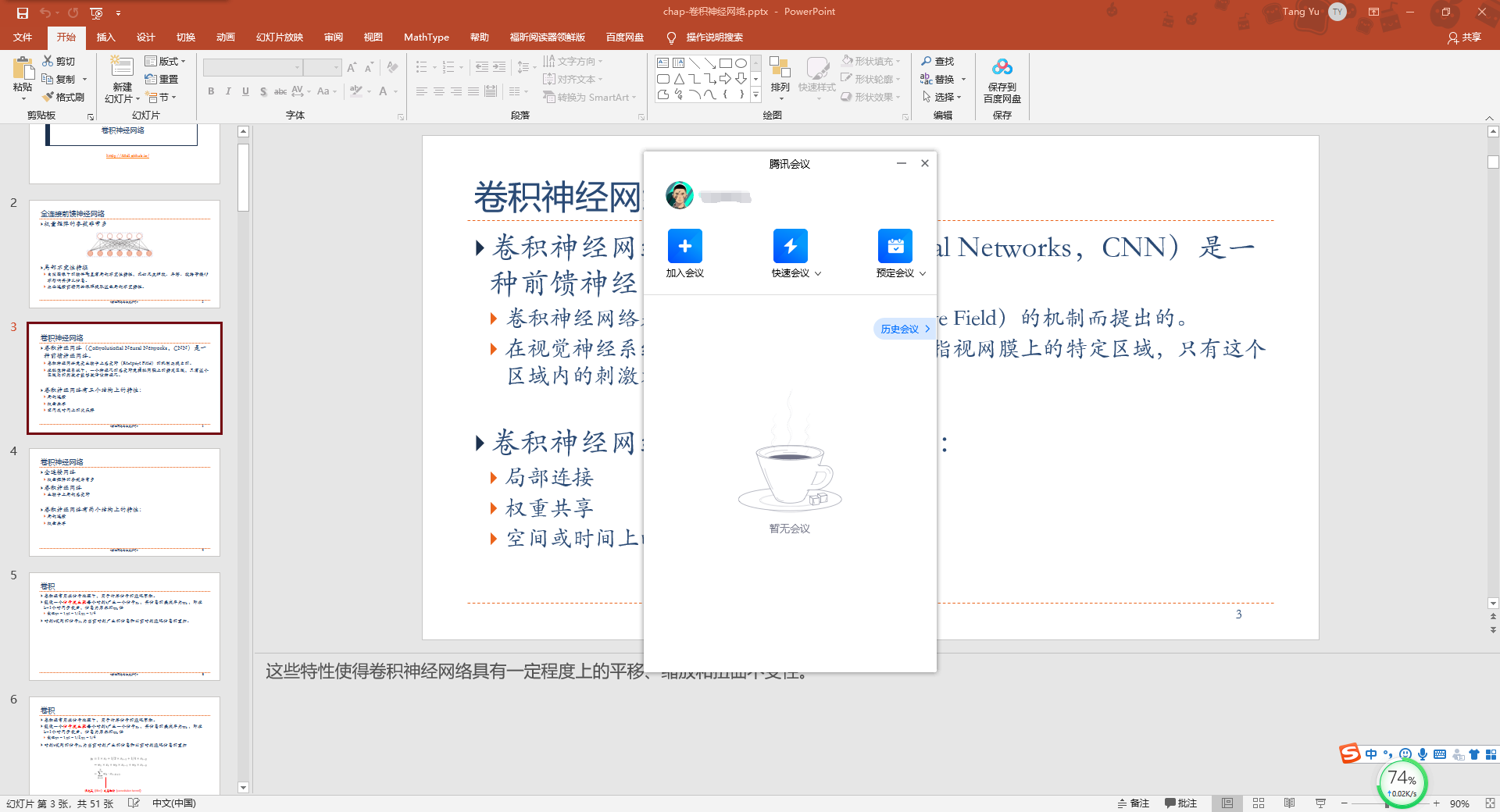The height and width of the screenshot is (812, 1500).
Task: Open the 插入 ribbon tab
Action: click(x=105, y=37)
